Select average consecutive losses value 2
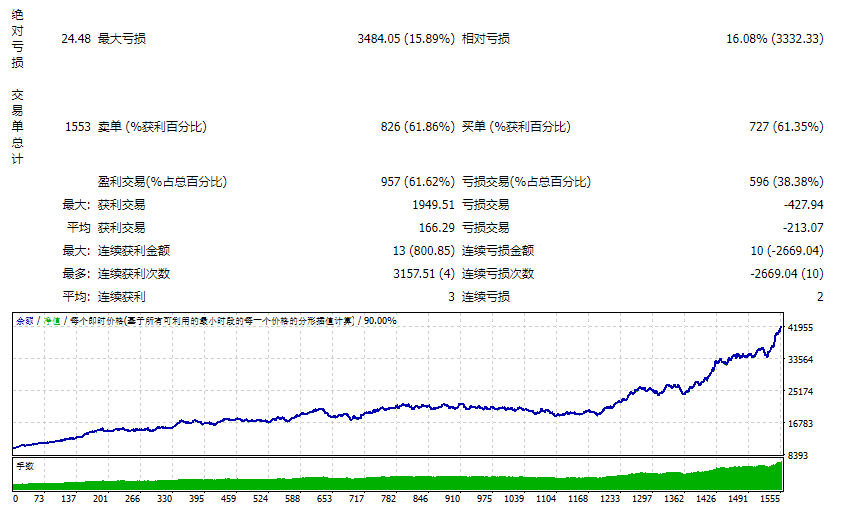The height and width of the screenshot is (513, 851). click(x=820, y=297)
